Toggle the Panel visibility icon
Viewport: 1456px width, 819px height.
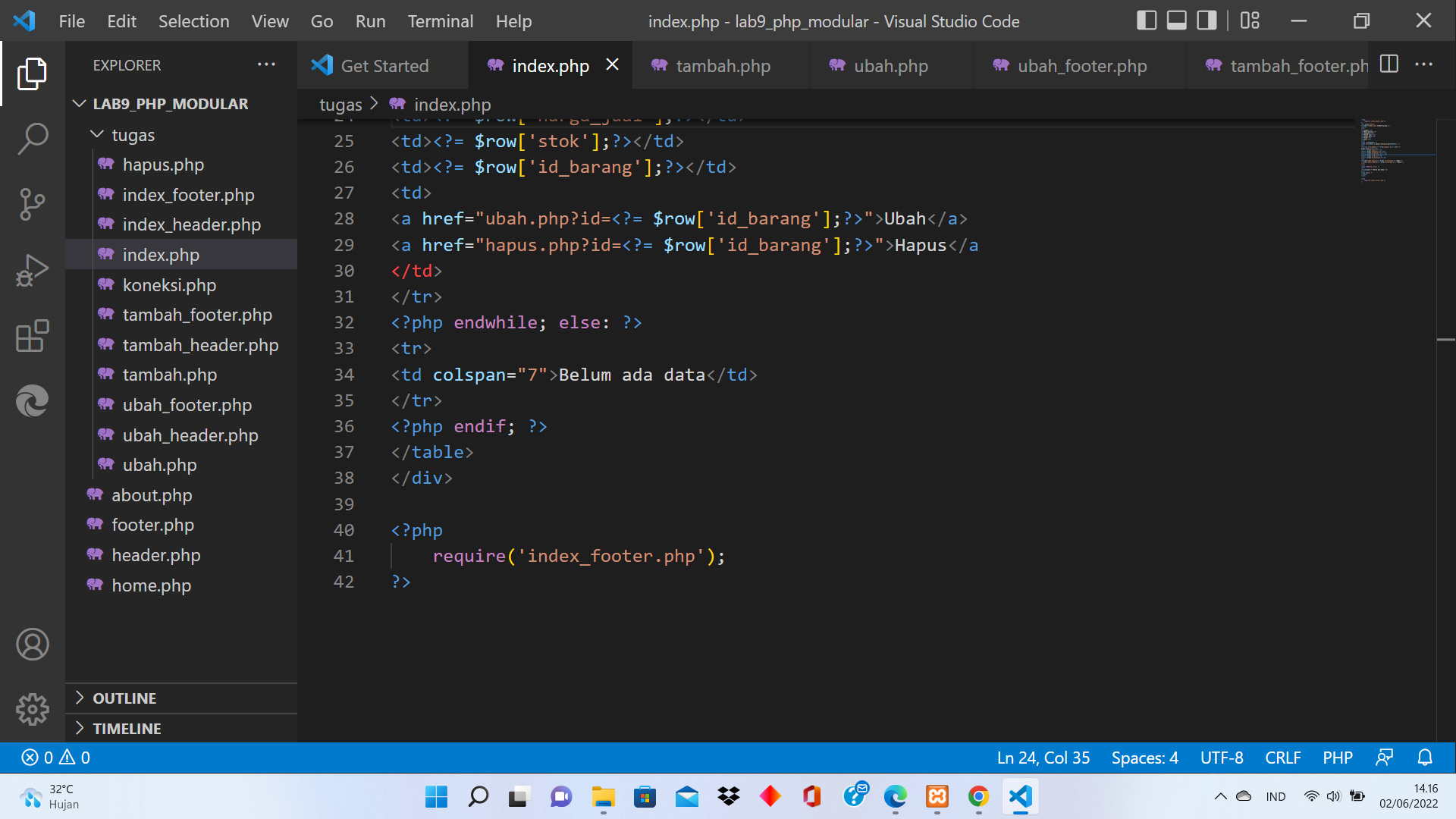coord(1175,20)
